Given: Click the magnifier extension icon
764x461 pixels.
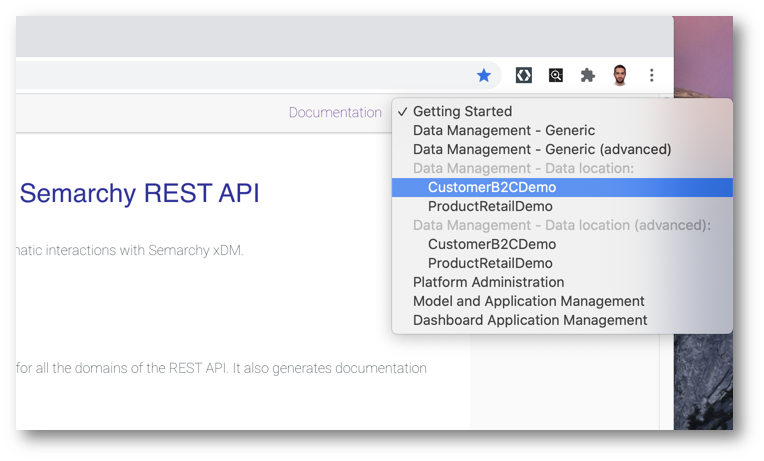Looking at the screenshot, I should click(555, 75).
